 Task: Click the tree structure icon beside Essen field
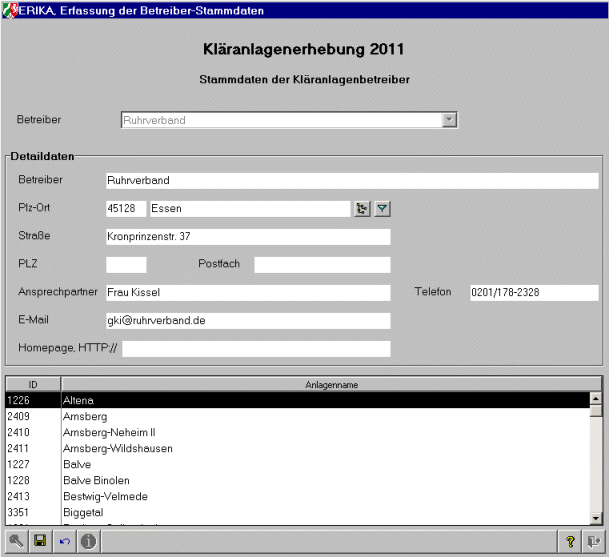click(x=362, y=209)
